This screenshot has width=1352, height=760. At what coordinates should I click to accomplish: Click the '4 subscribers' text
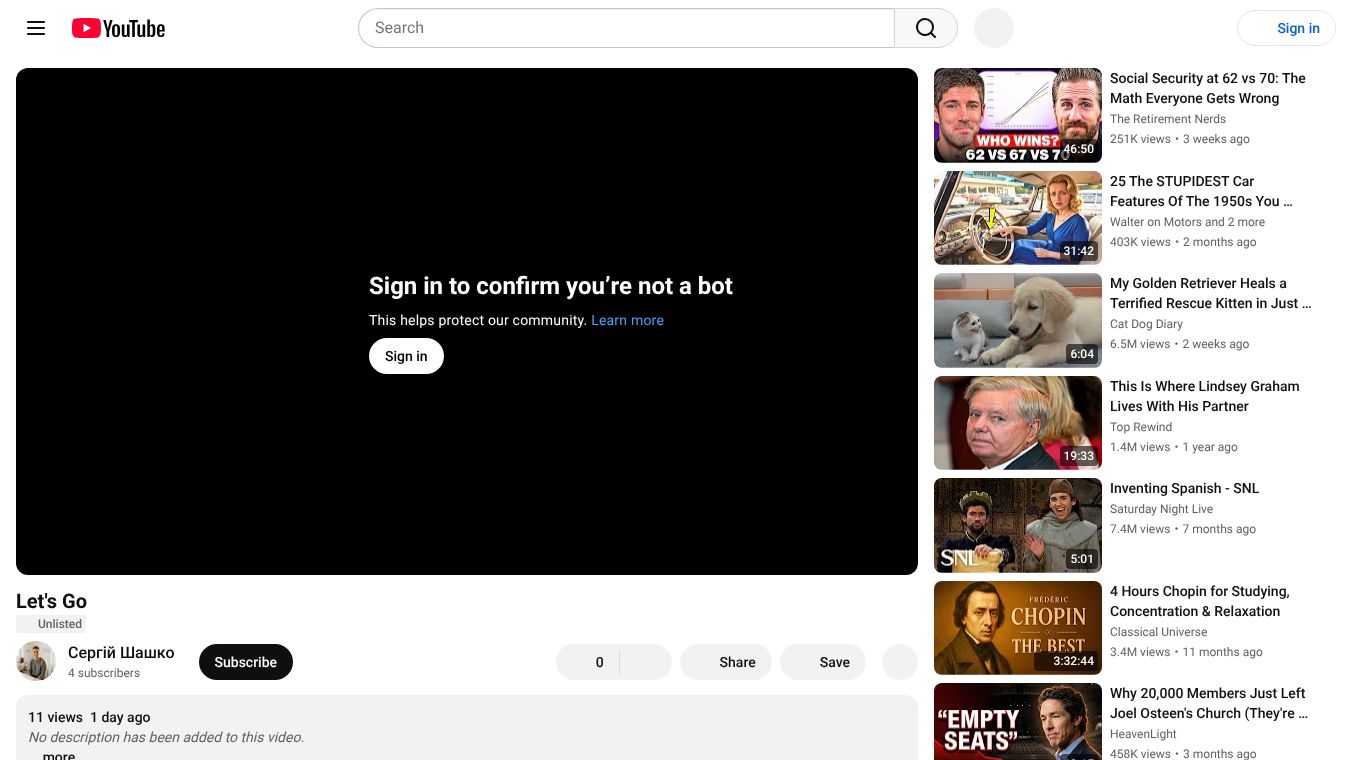(x=104, y=673)
